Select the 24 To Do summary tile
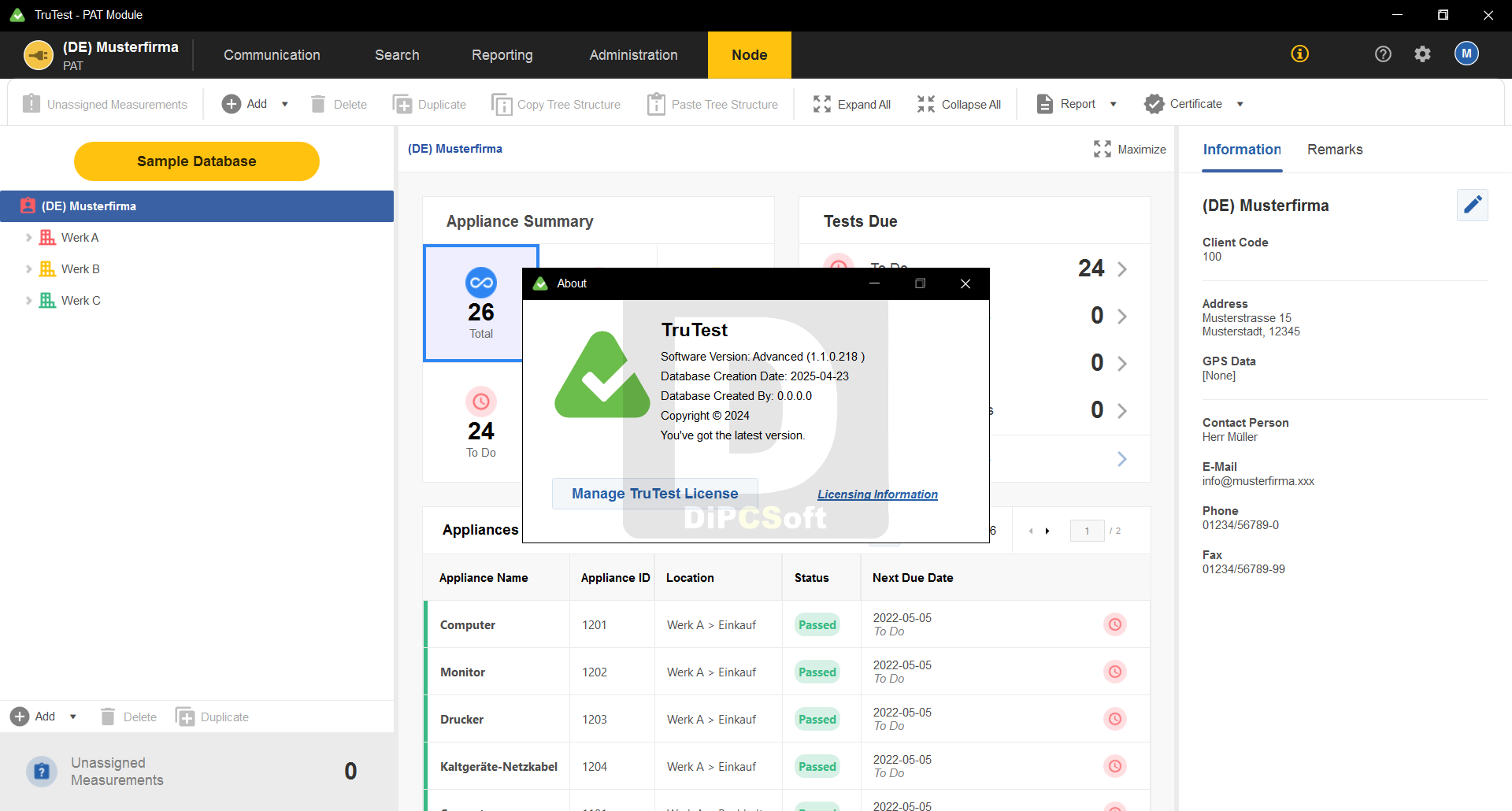The image size is (1512, 811). click(481, 423)
